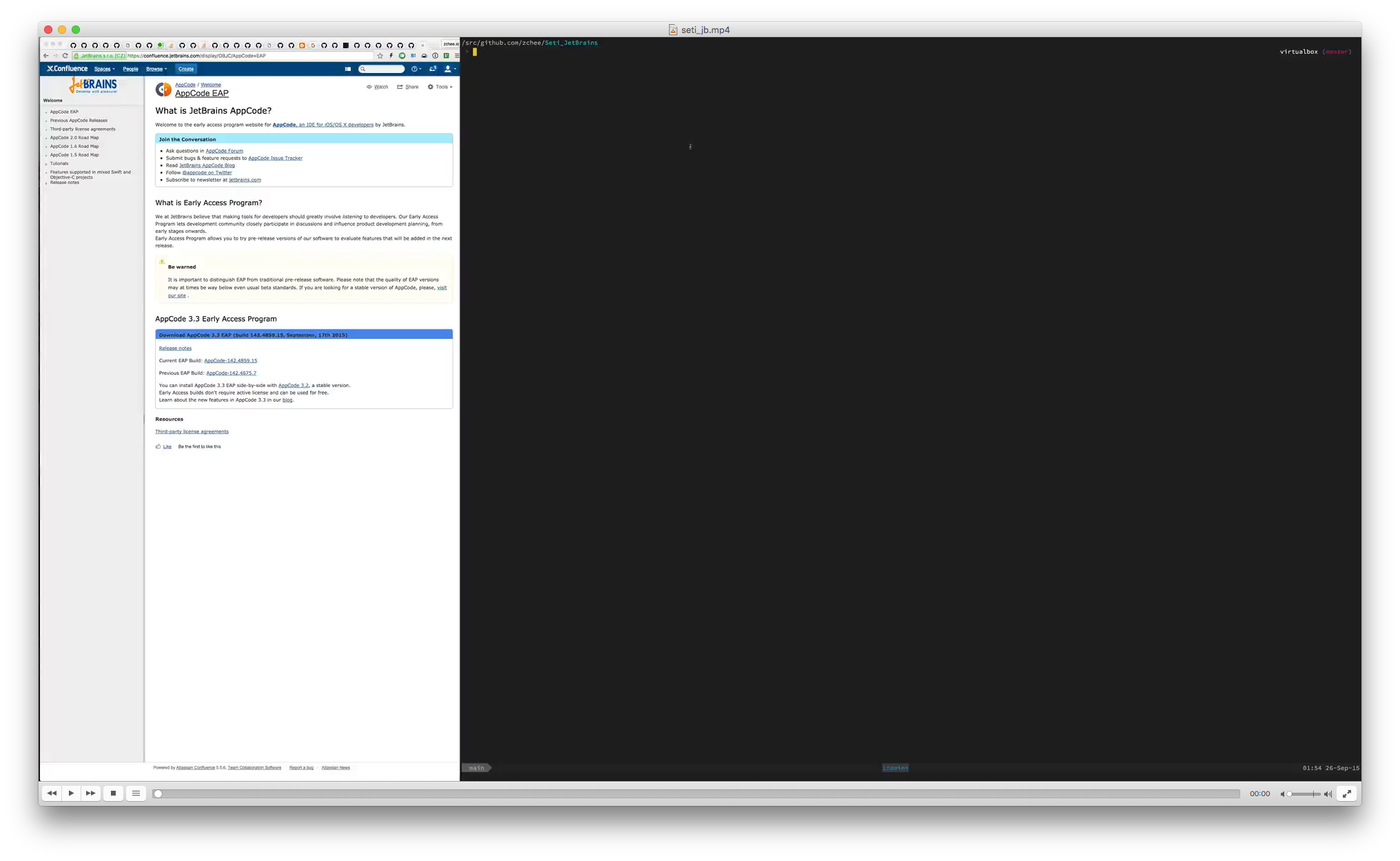This screenshot has width=1400, height=861.
Task: Click the Confluence search field
Action: 384,69
